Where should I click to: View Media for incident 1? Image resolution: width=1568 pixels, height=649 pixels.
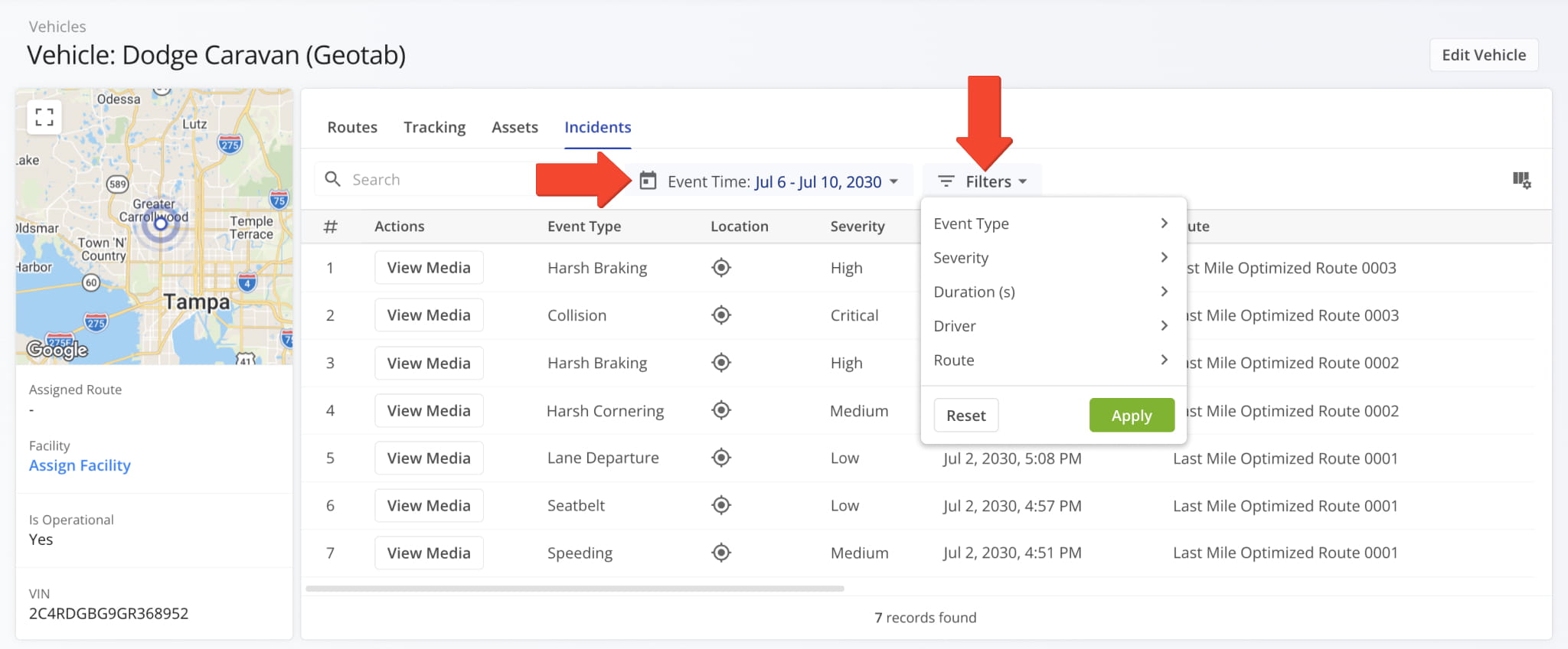click(x=429, y=268)
